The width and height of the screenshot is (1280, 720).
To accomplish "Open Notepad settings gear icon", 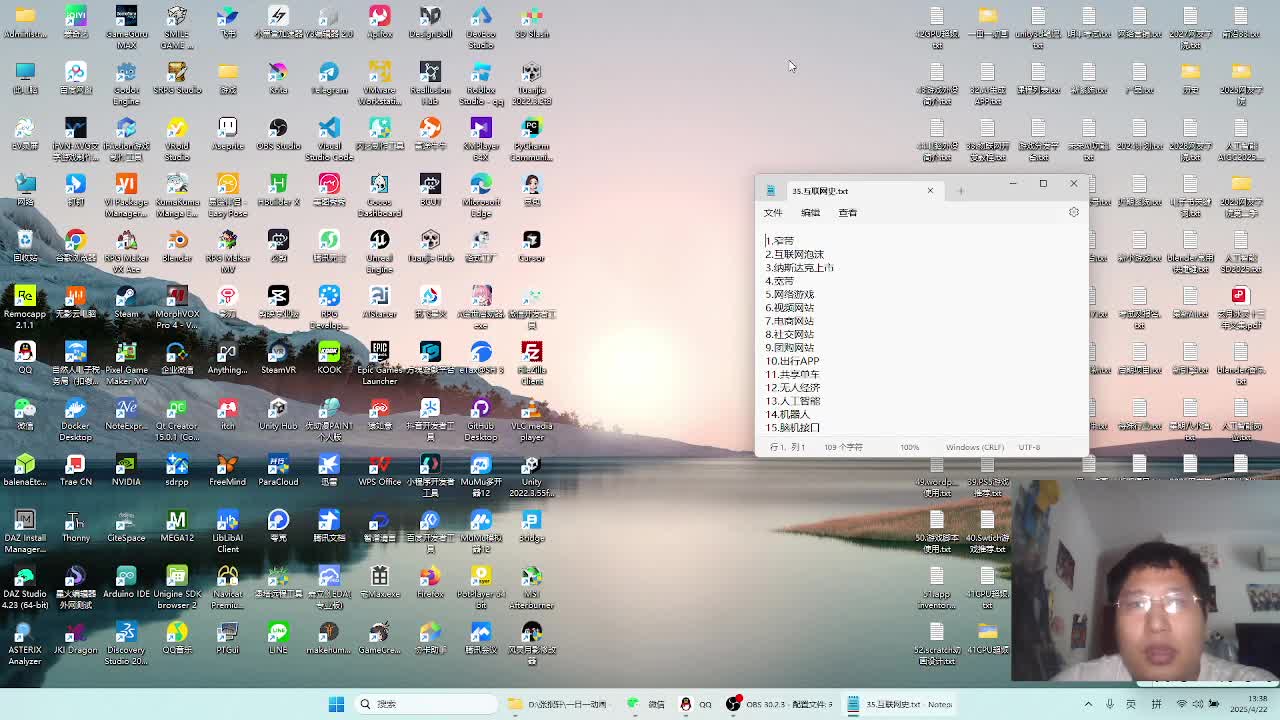I will (1073, 212).
